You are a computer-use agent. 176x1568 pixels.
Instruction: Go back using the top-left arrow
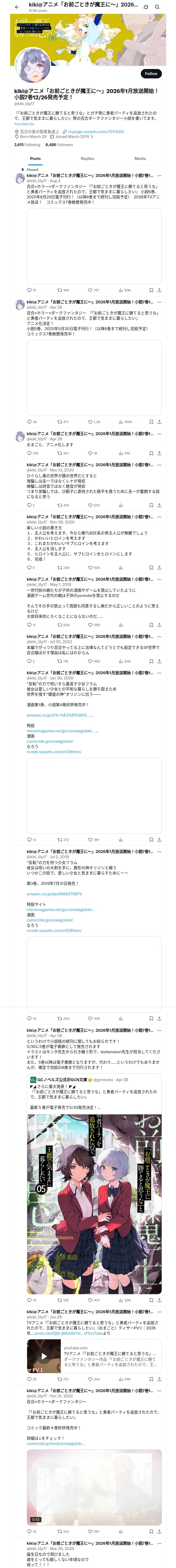[x=17, y=7]
